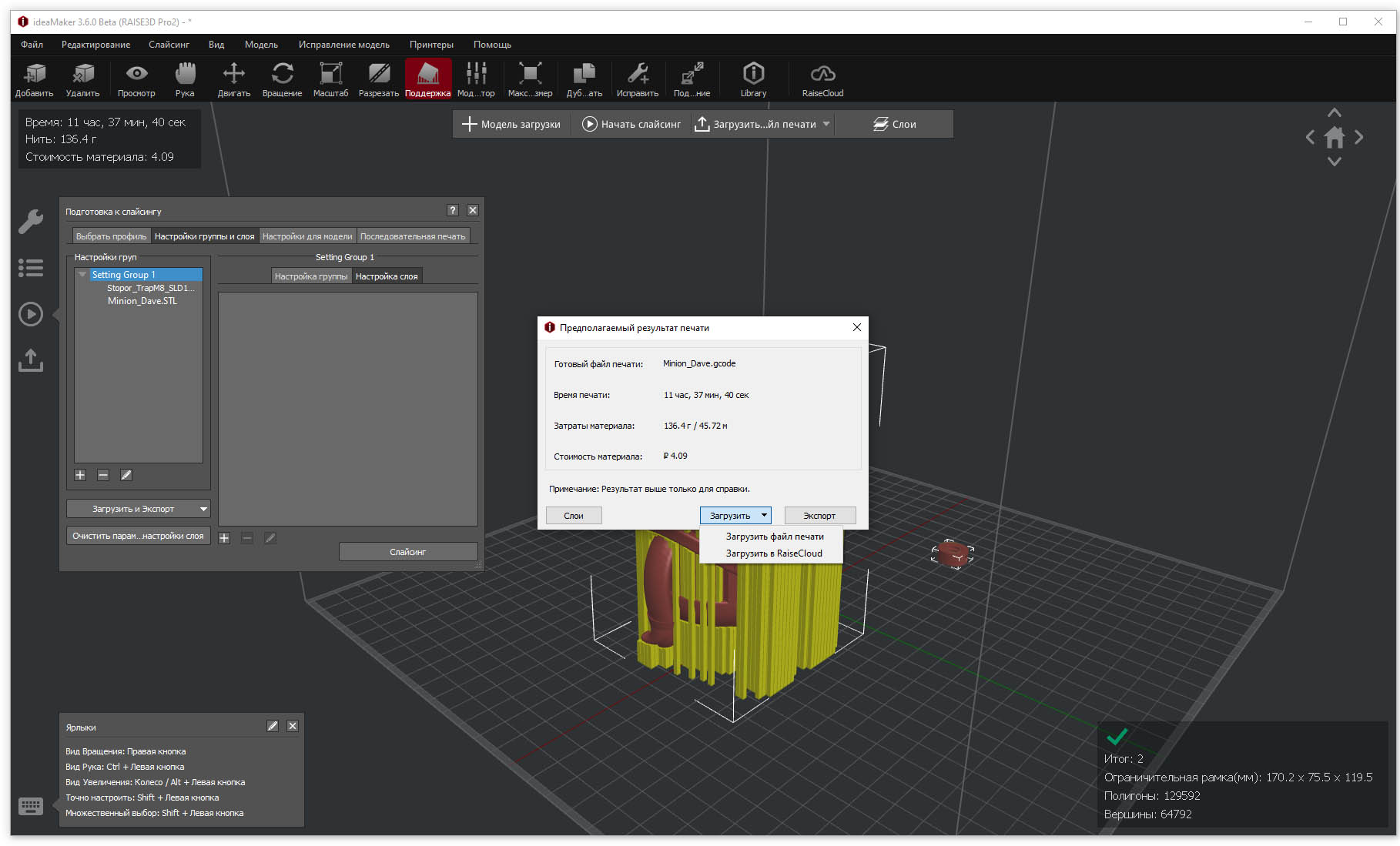Open the Загрузить и Экспорт dropdown
1400x846 pixels.
(x=139, y=509)
